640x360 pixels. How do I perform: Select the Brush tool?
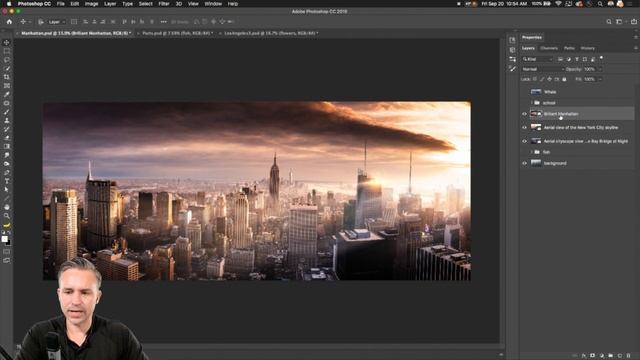(7, 112)
